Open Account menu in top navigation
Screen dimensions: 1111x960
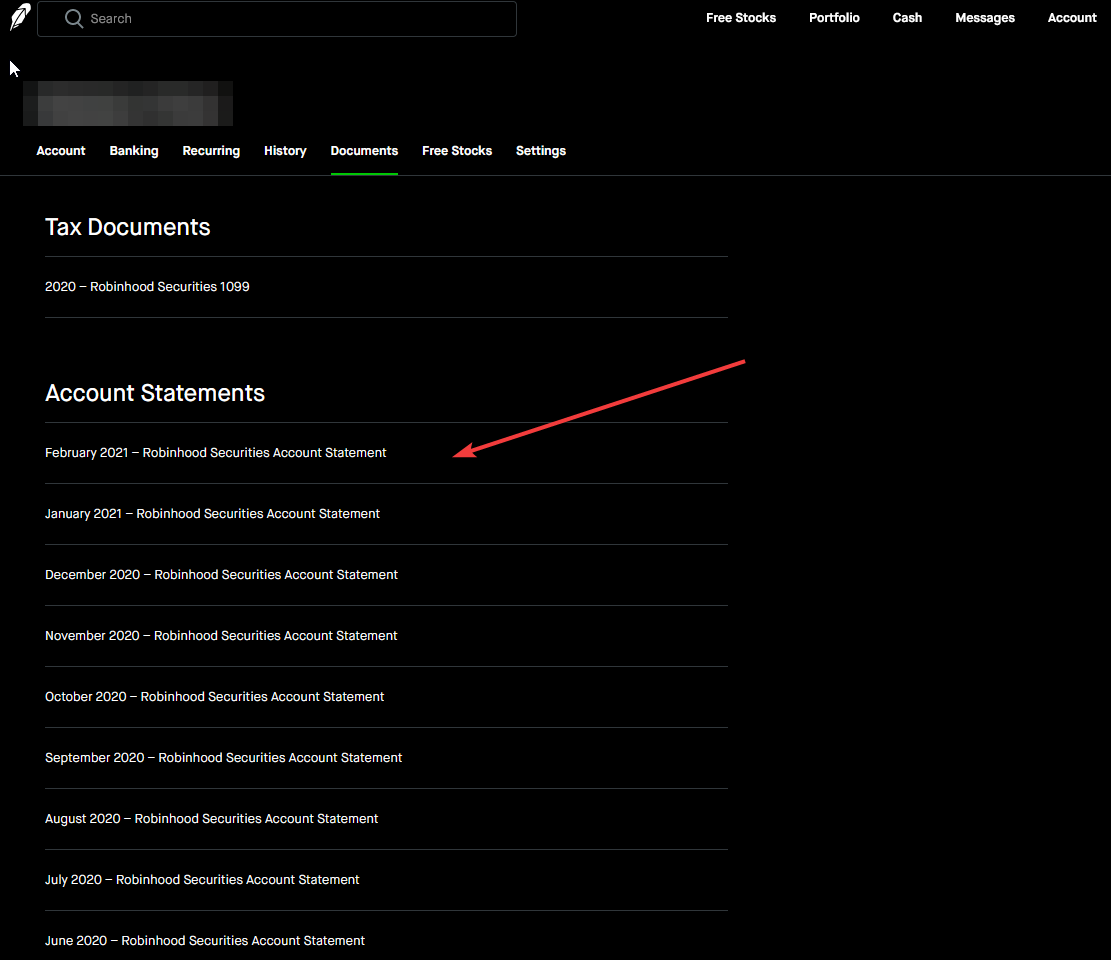(x=1072, y=18)
